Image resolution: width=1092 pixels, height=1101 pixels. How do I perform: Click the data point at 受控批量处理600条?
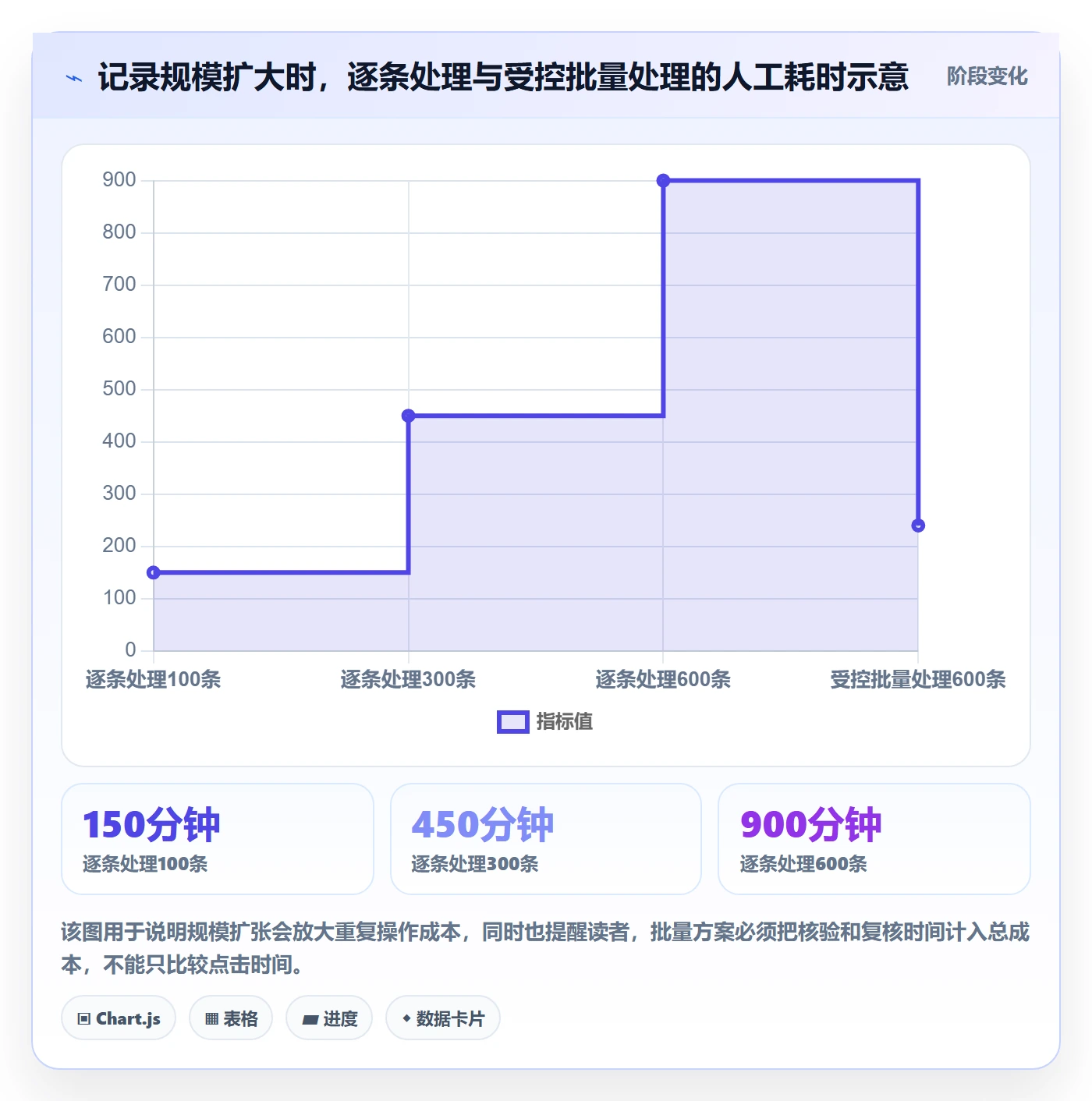918,526
